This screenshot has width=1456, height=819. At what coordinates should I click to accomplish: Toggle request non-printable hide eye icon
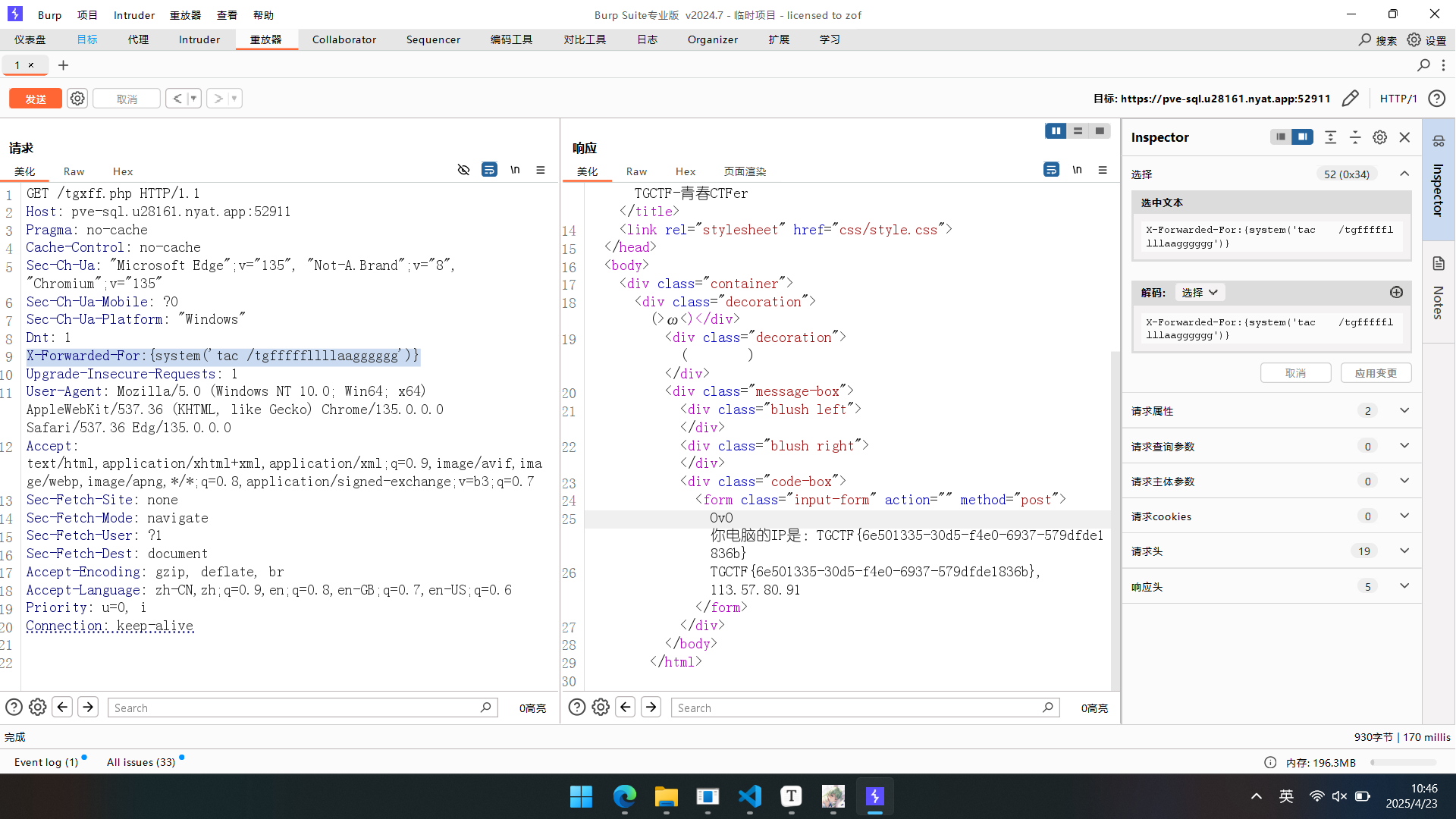(463, 170)
